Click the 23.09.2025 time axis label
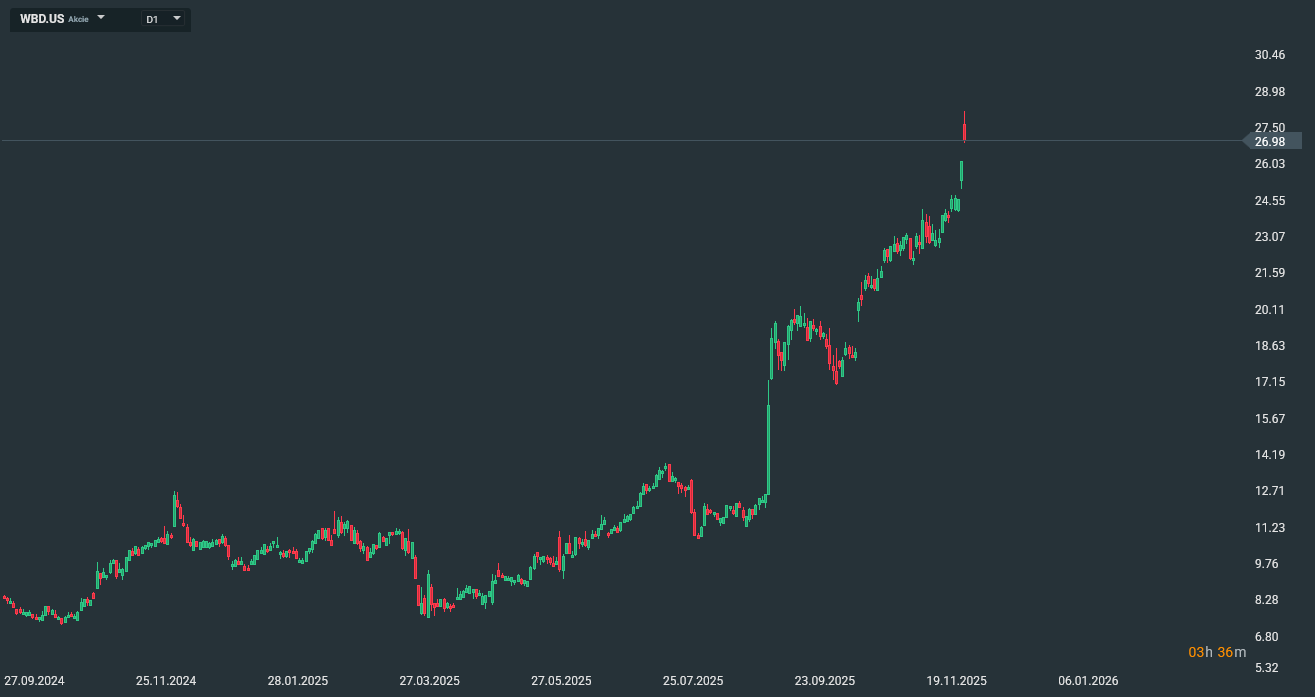The height and width of the screenshot is (697, 1315). tap(825, 681)
